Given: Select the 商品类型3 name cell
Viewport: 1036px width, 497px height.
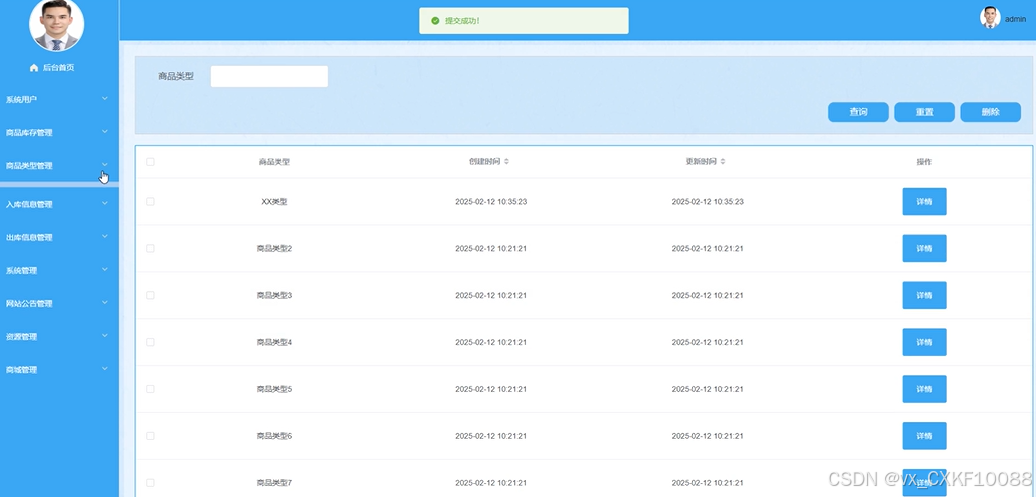Looking at the screenshot, I should 274,295.
